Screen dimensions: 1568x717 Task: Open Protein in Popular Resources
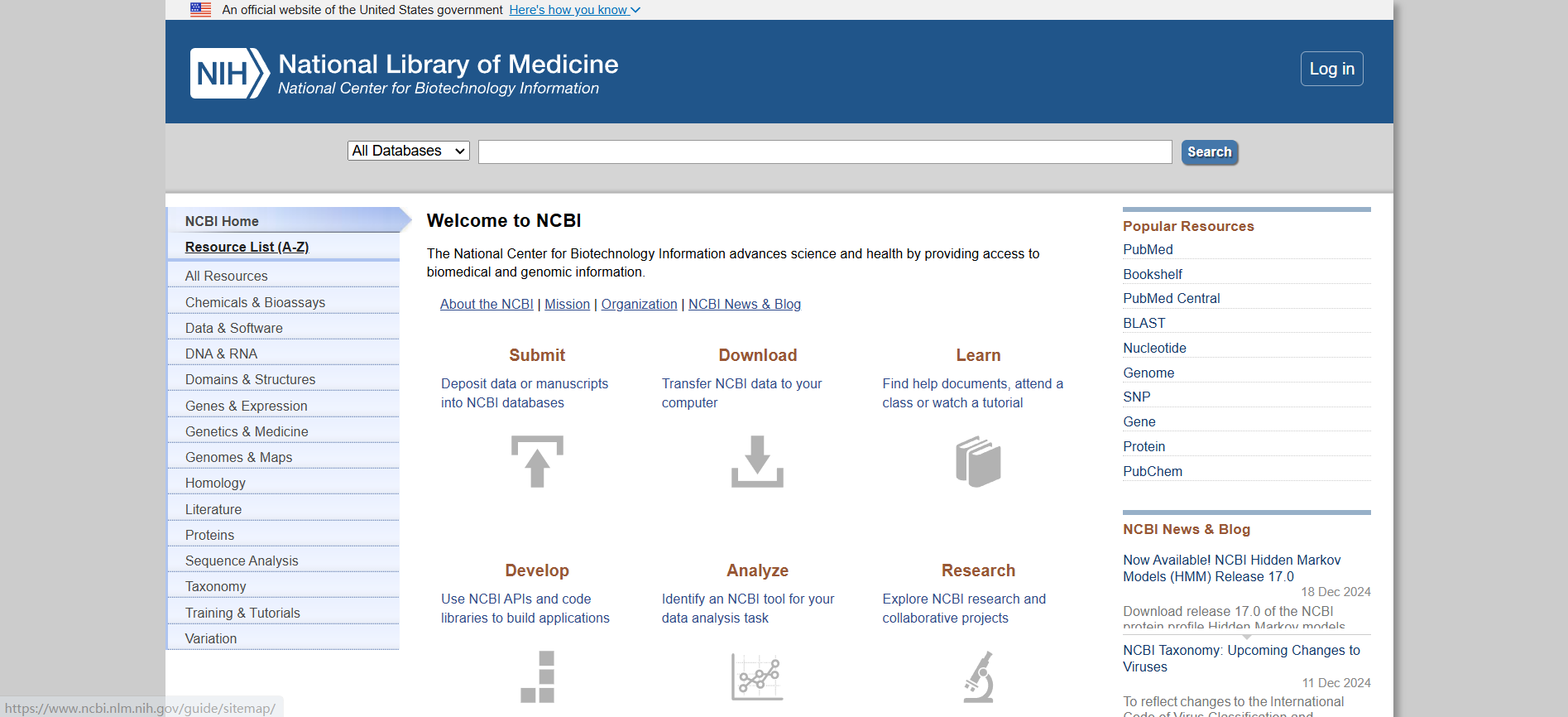tap(1144, 446)
